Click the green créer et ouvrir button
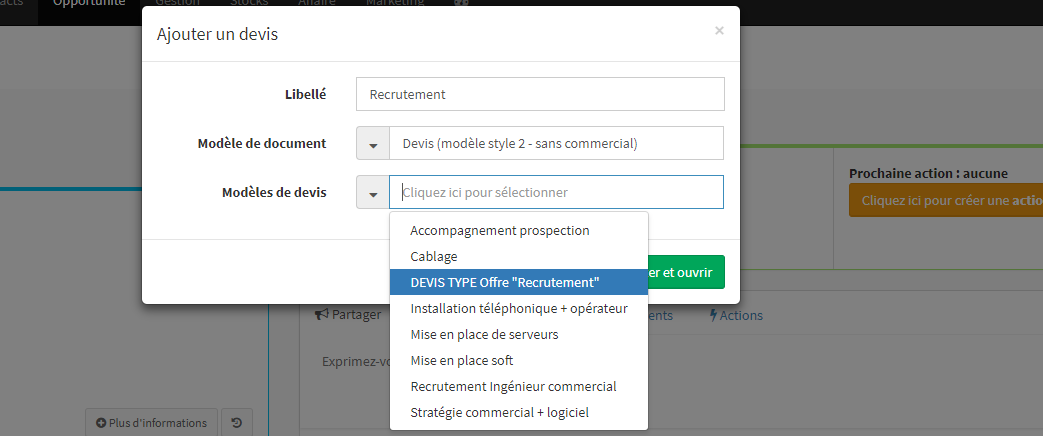The height and width of the screenshot is (436, 1043). point(686,272)
